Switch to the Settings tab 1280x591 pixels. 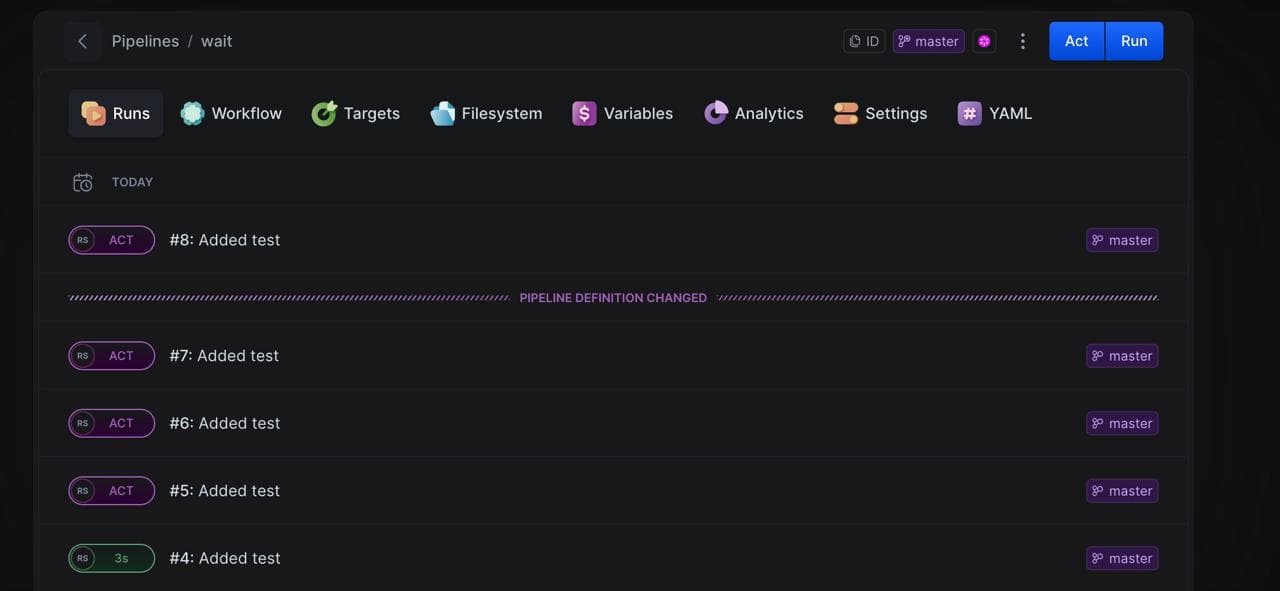(x=880, y=113)
